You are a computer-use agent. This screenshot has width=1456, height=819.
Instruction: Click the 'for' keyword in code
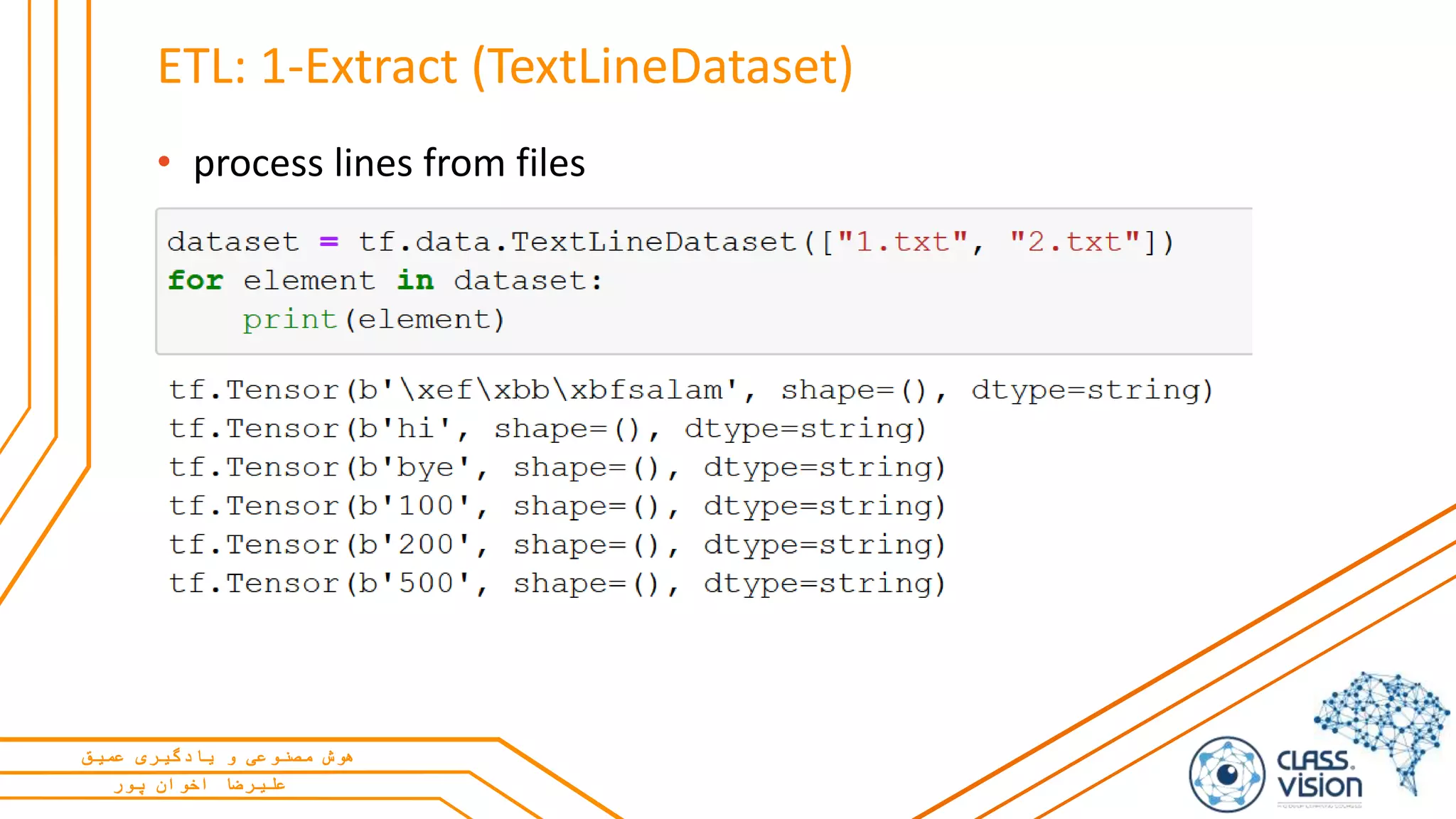pyautogui.click(x=196, y=280)
